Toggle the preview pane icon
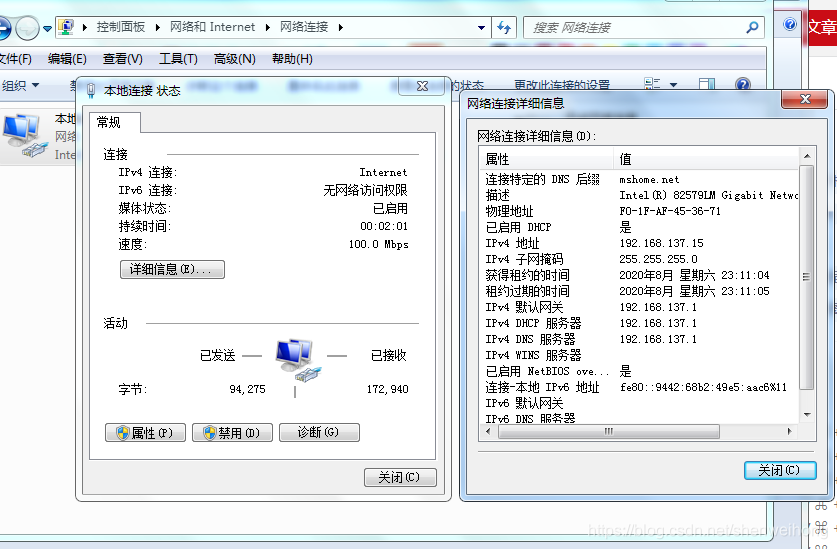Screen dimensions: 837x549 (x=707, y=84)
